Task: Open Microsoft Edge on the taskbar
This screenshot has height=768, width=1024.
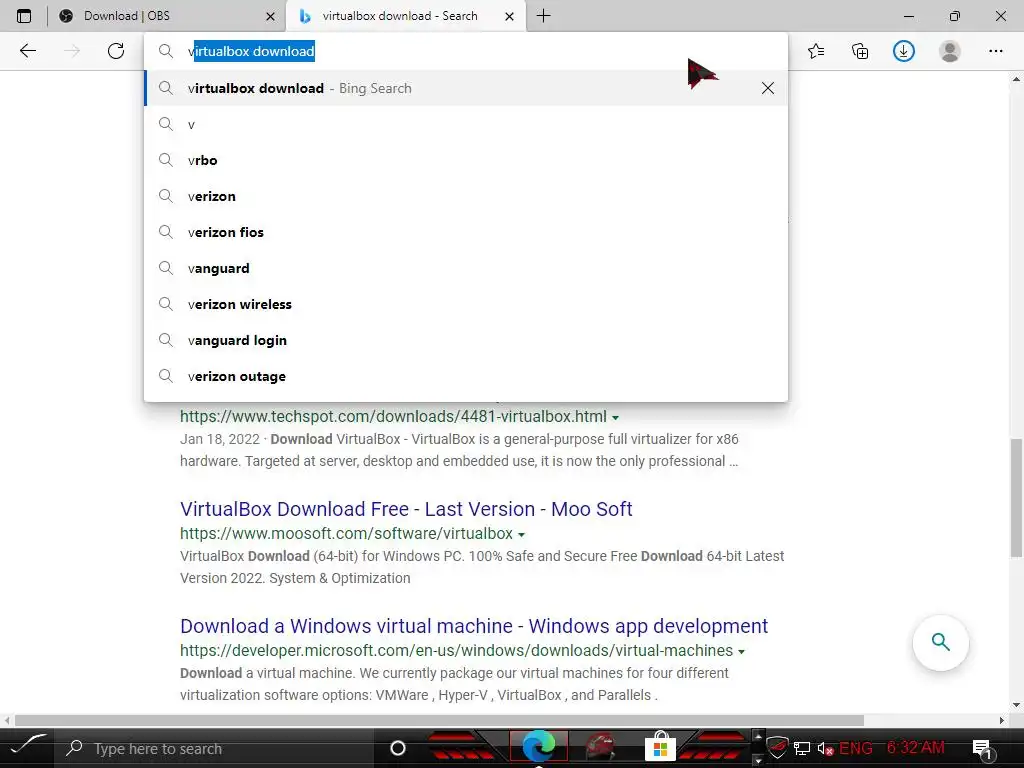Action: pyautogui.click(x=539, y=747)
